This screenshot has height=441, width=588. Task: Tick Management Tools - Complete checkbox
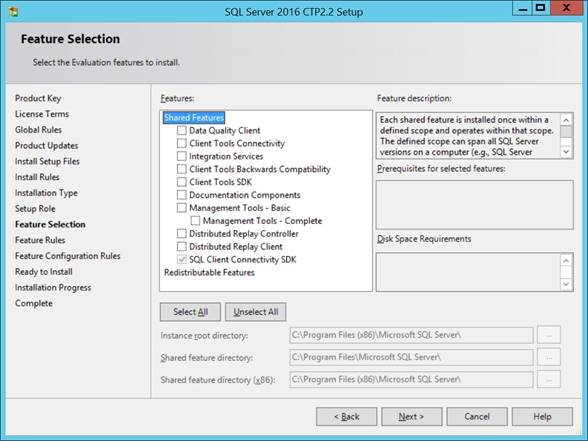coord(195,220)
